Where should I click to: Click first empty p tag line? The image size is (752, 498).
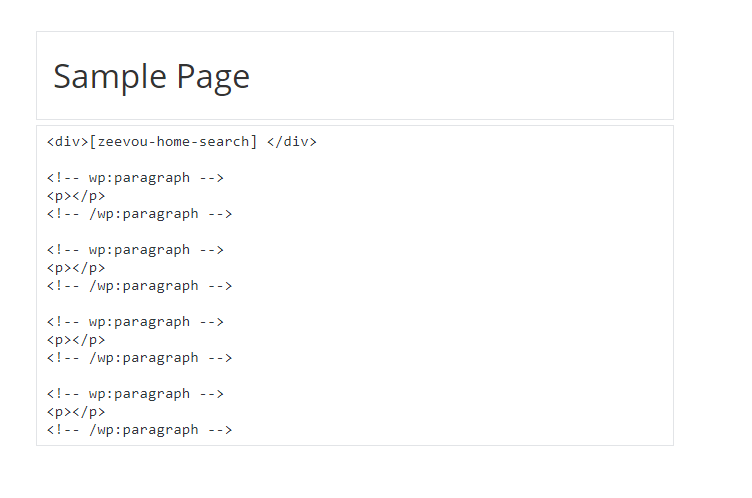[76, 196]
